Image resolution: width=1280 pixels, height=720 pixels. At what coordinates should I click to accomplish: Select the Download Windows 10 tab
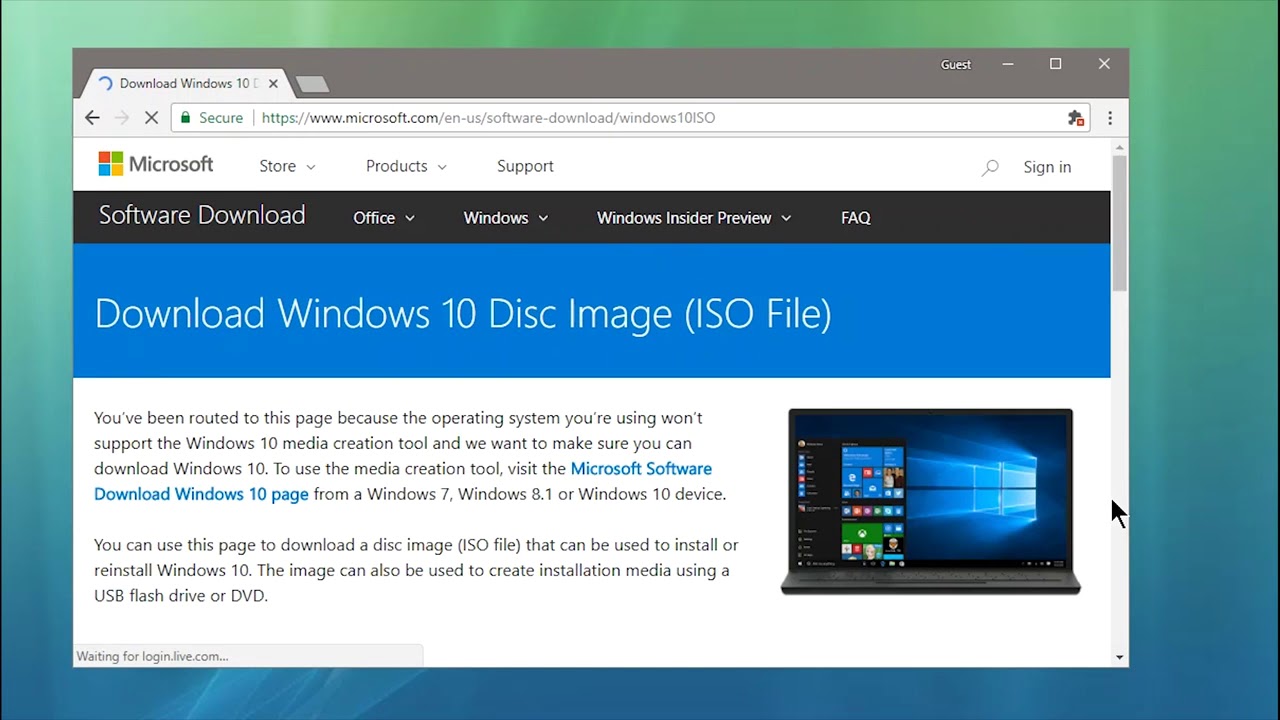(x=186, y=84)
